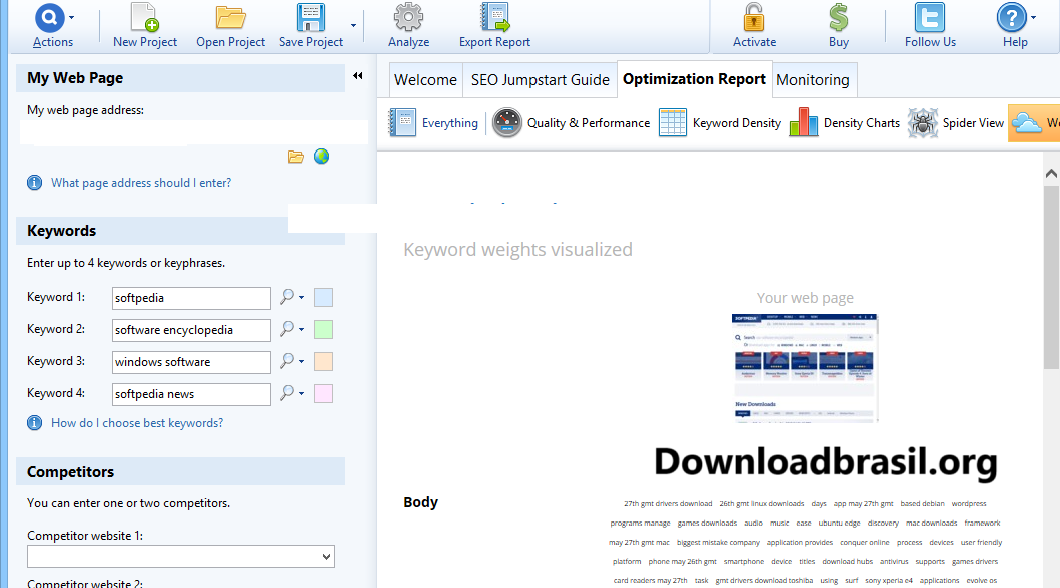
Task: Click magnifier icon for Keyword 4
Action: click(x=287, y=392)
